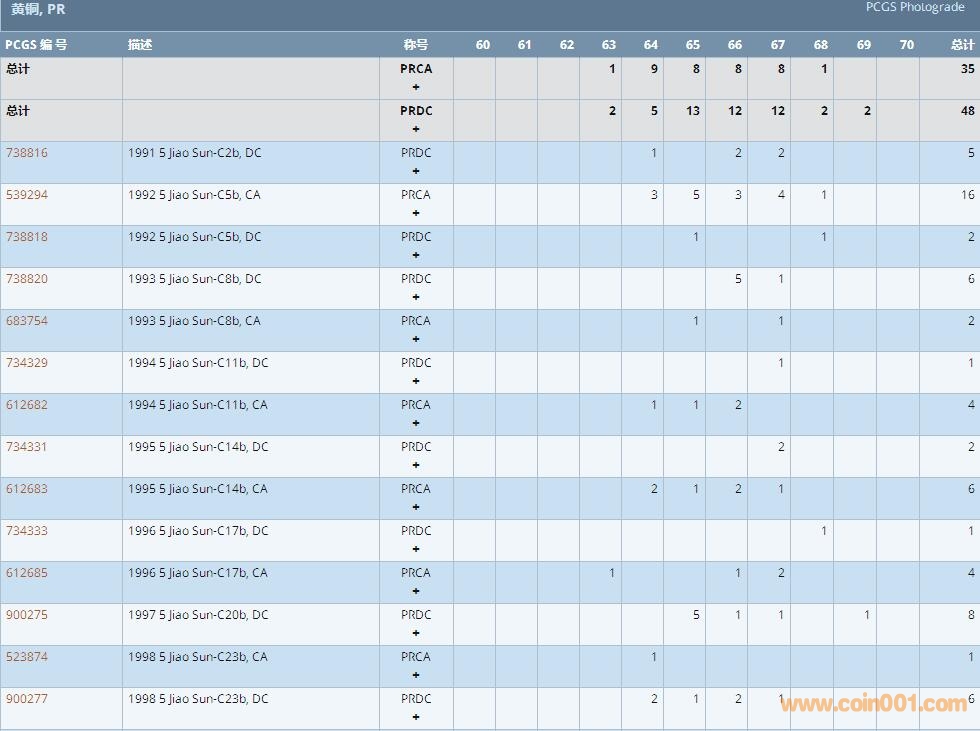Open PCGS number 539294 link
The width and height of the screenshot is (980, 731).
pos(27,195)
